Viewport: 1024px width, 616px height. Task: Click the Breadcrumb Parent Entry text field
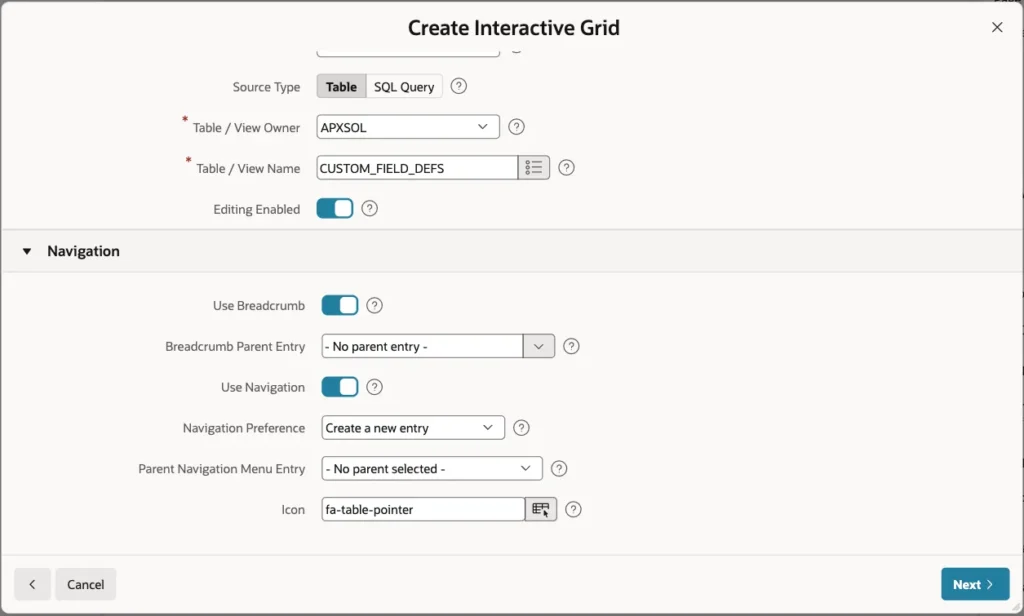point(422,346)
